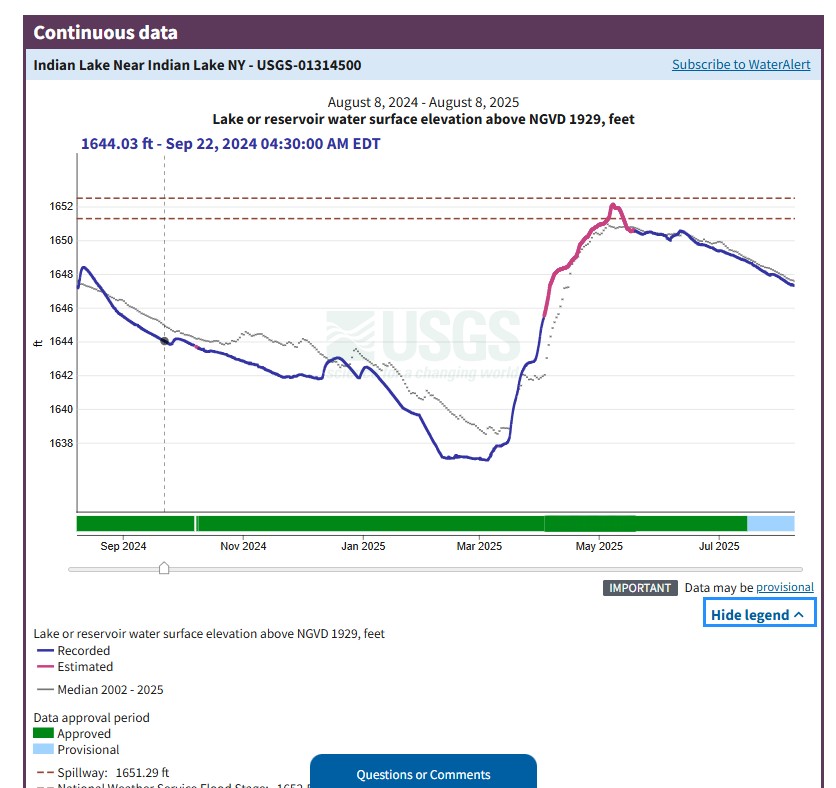Click the Indian Lake station title

(x=197, y=65)
